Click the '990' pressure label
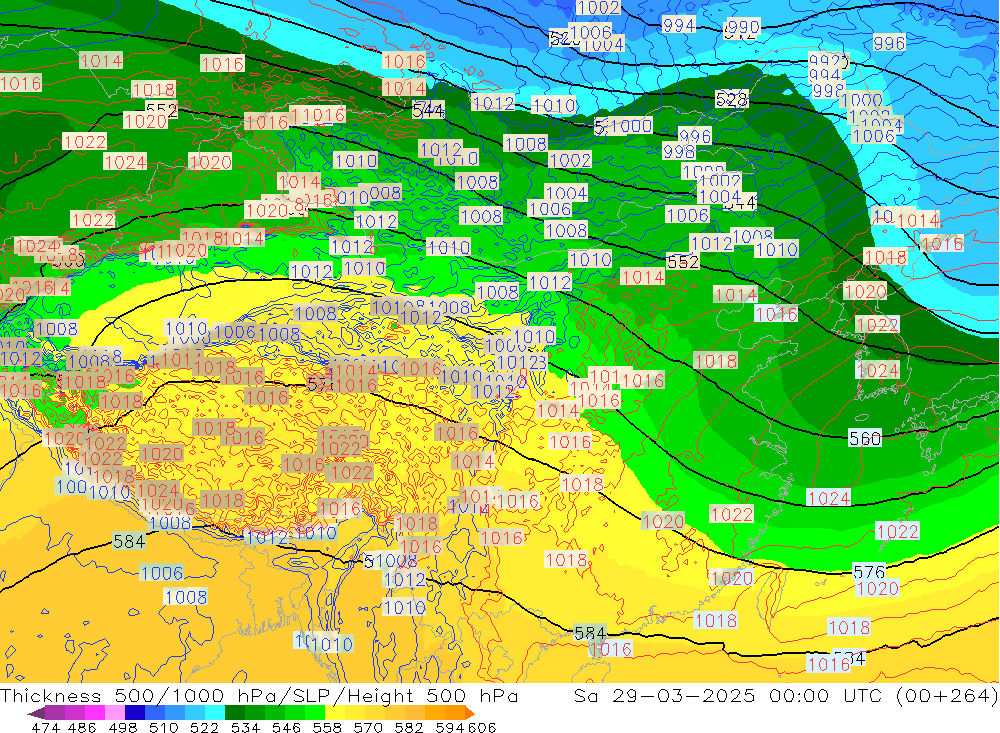 pos(743,27)
